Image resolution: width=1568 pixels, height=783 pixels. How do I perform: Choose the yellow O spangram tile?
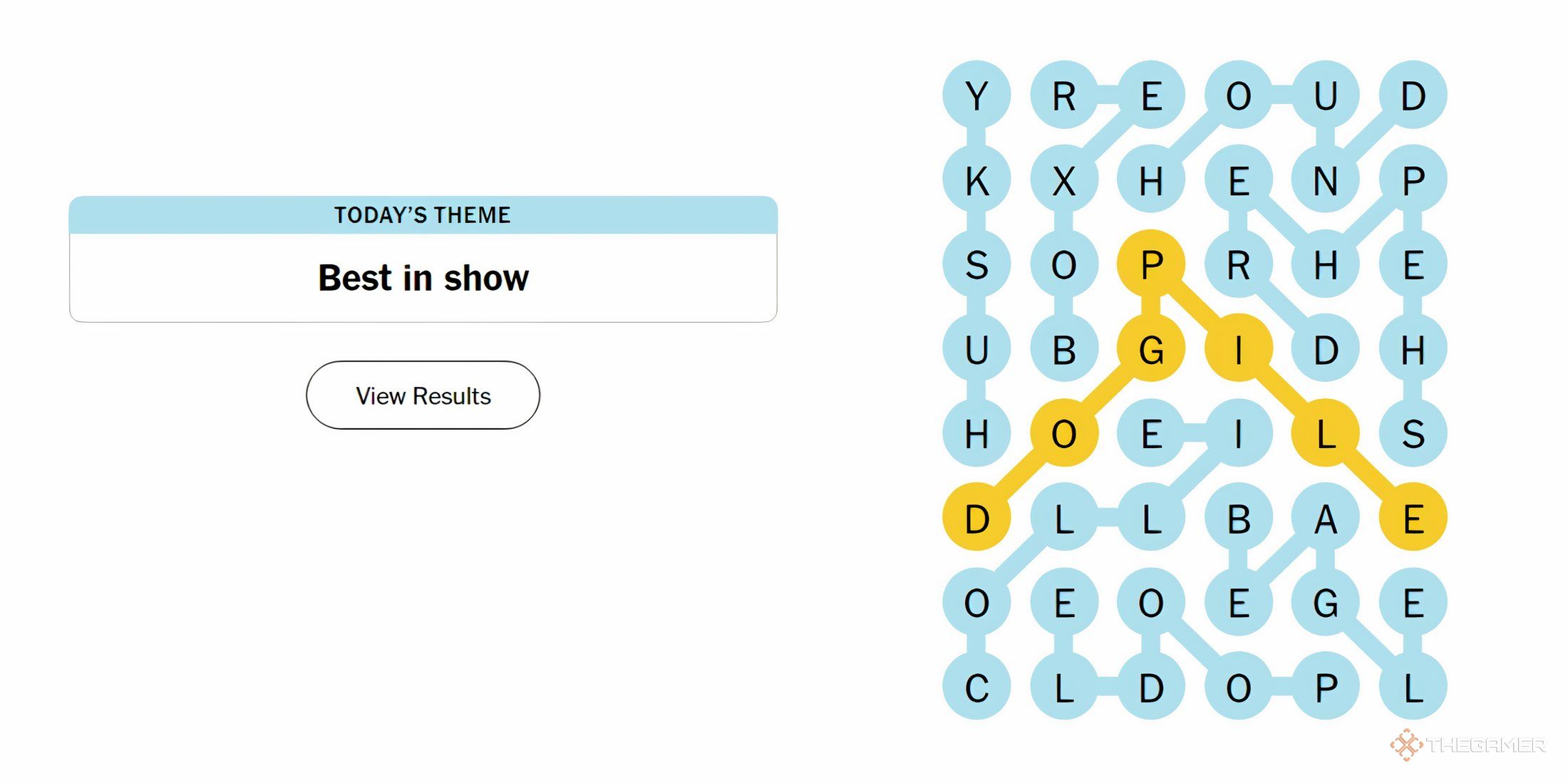click(1064, 433)
